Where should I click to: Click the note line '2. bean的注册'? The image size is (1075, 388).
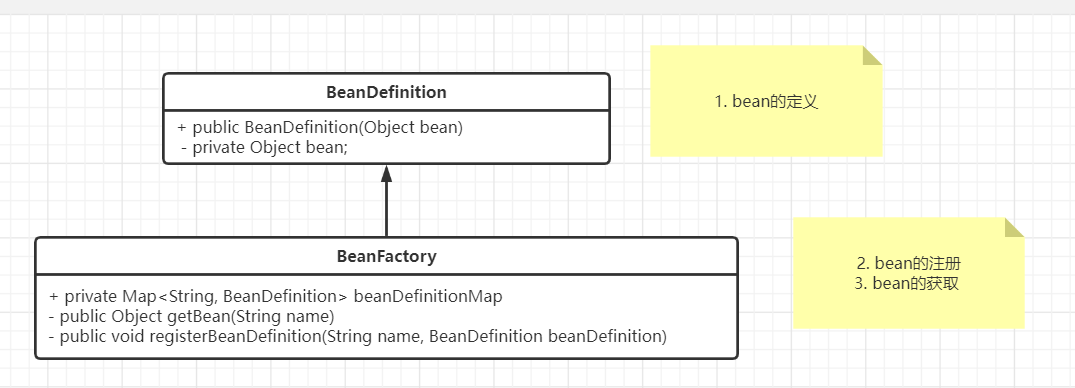coord(908,263)
